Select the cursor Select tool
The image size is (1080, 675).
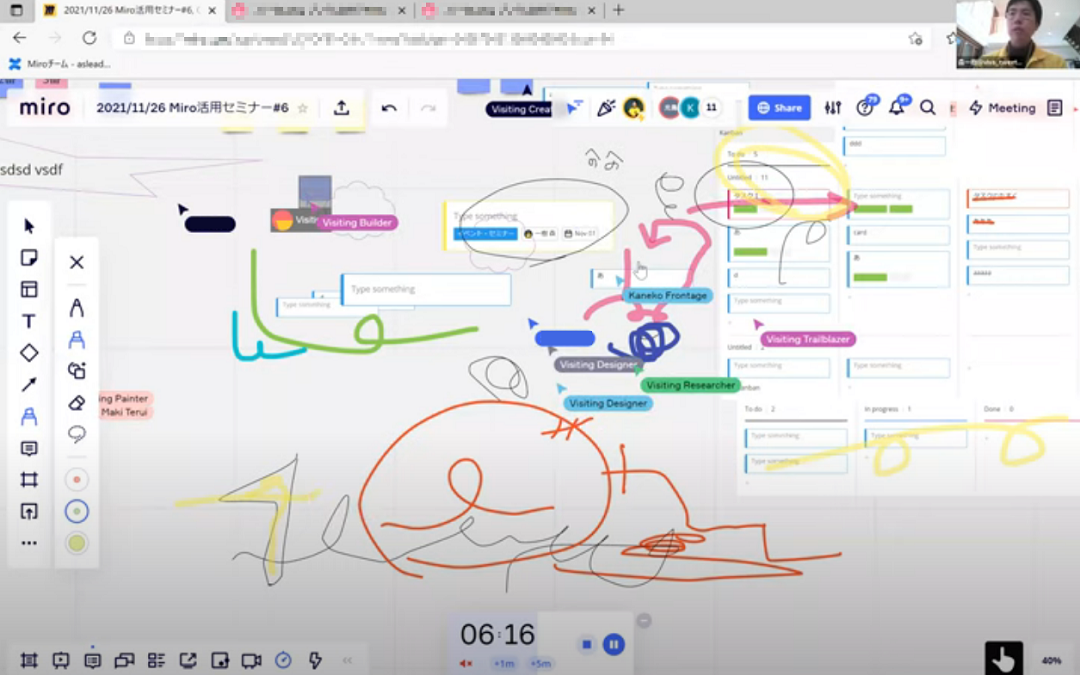tap(29, 226)
